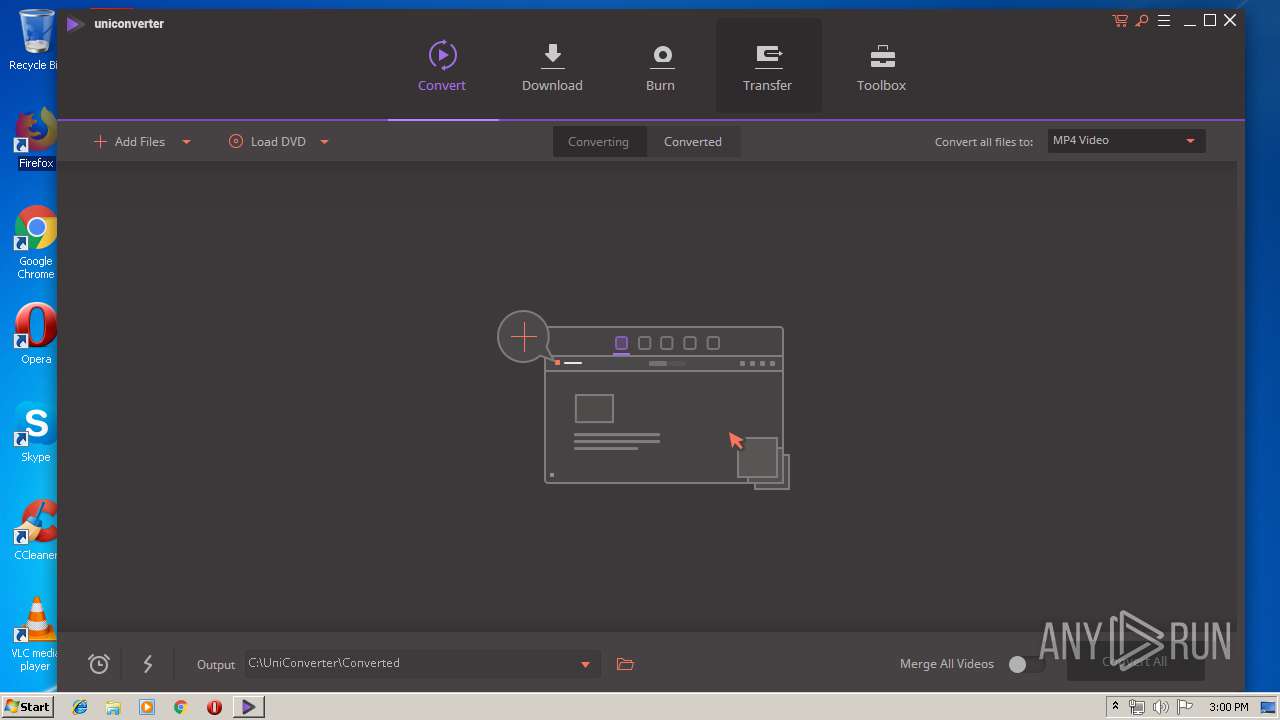1280x720 pixels.
Task: Open the media player taskbar icon
Action: tap(147, 707)
